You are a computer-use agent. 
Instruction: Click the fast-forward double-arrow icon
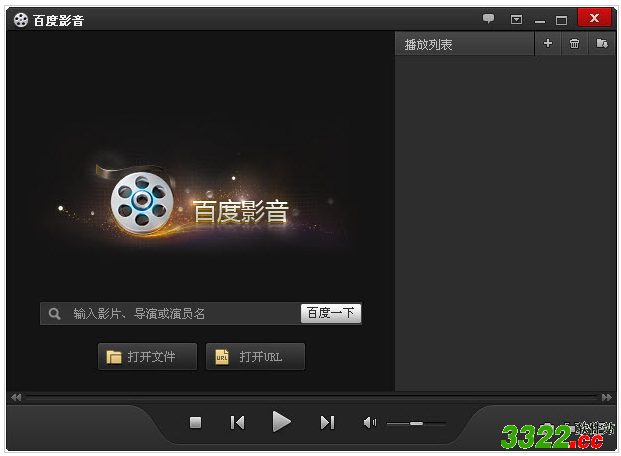[x=606, y=397]
